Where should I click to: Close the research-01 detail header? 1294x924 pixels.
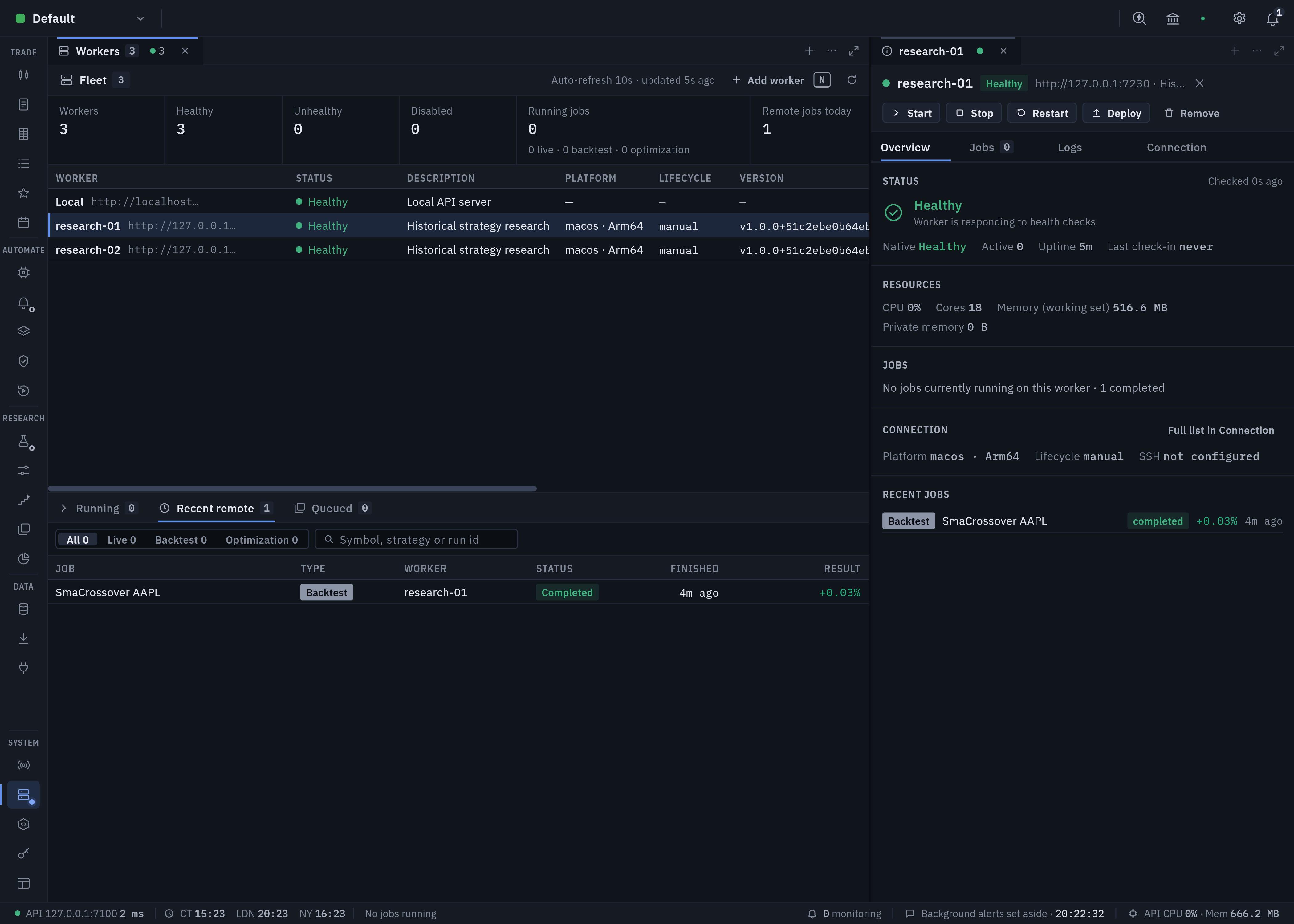coord(1199,84)
